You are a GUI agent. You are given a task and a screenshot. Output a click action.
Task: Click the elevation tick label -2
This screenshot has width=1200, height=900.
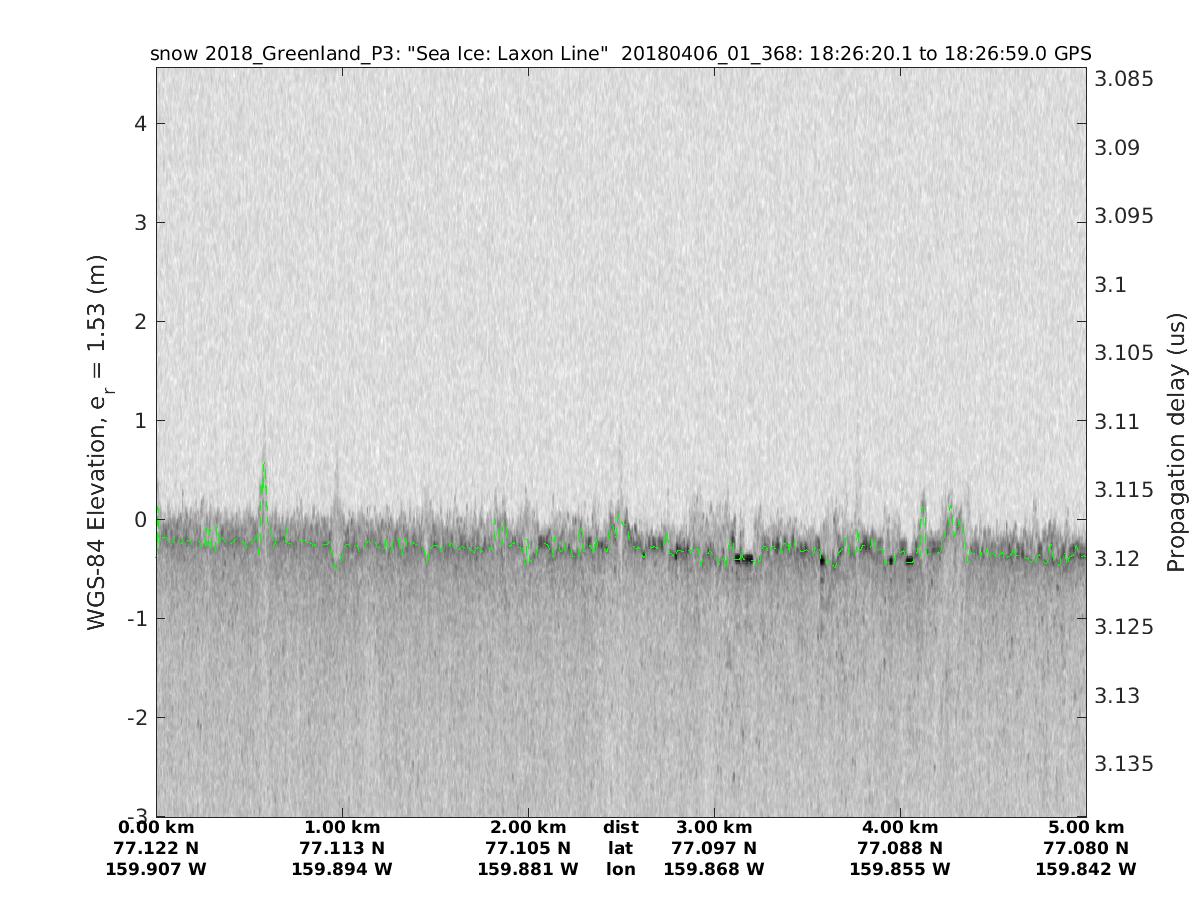[x=134, y=717]
